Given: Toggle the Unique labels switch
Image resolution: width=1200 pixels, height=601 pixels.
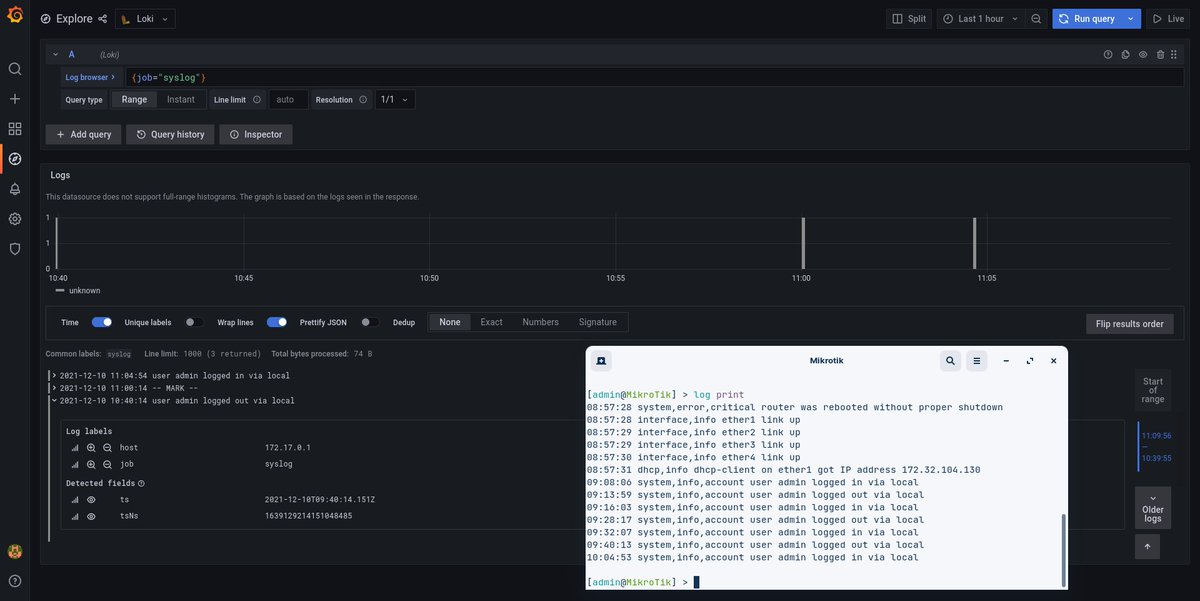Looking at the screenshot, I should click(x=194, y=322).
